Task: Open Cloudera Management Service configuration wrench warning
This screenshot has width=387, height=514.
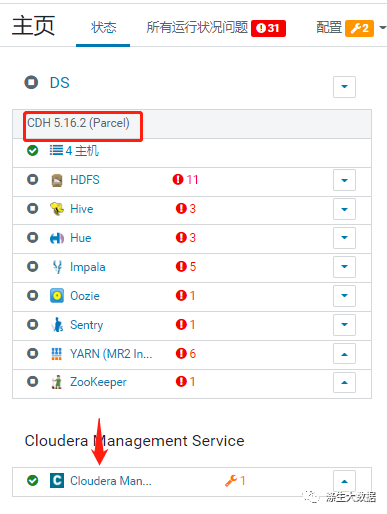Action: point(235,481)
